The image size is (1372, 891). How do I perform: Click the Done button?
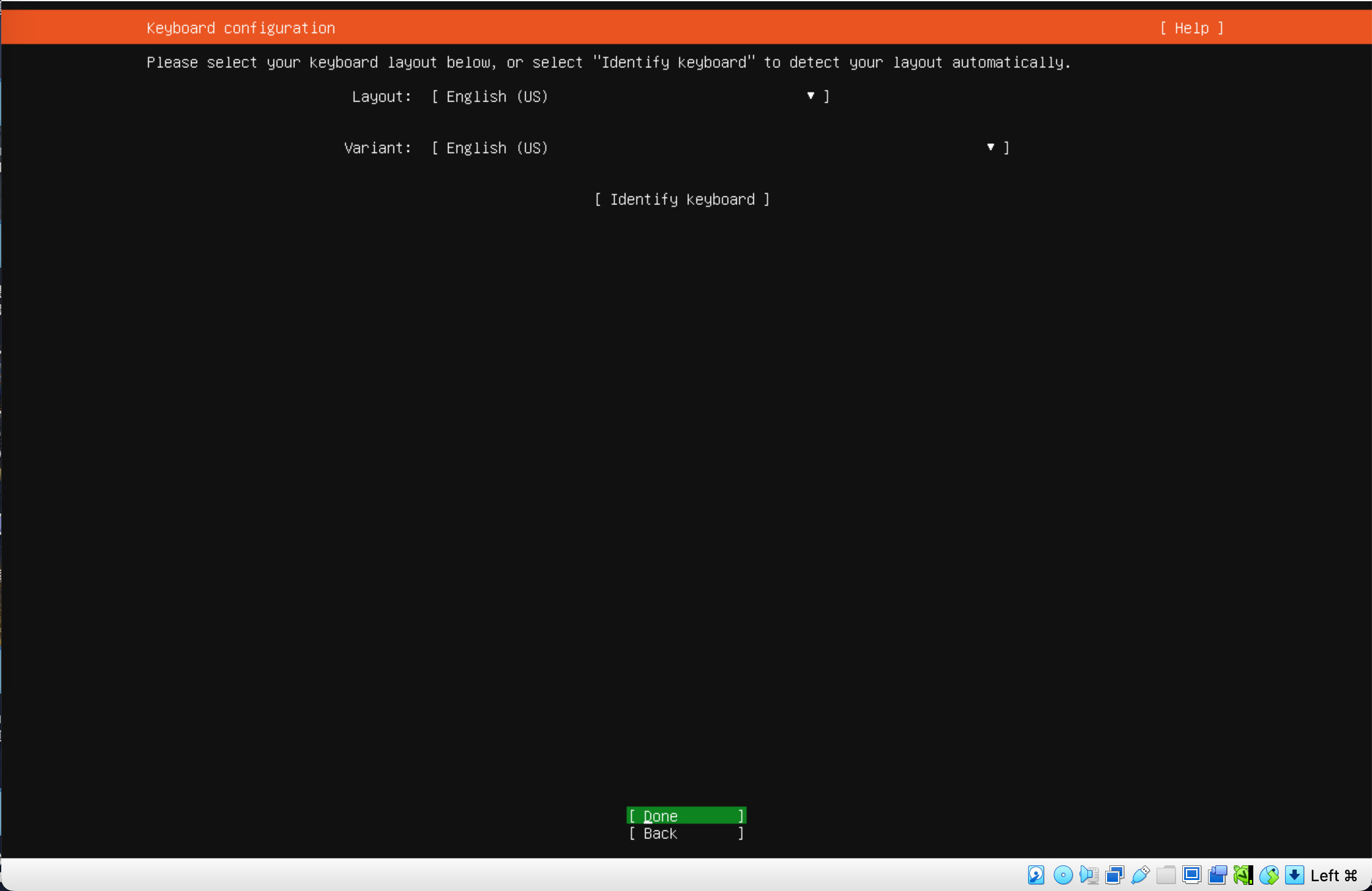tap(686, 816)
